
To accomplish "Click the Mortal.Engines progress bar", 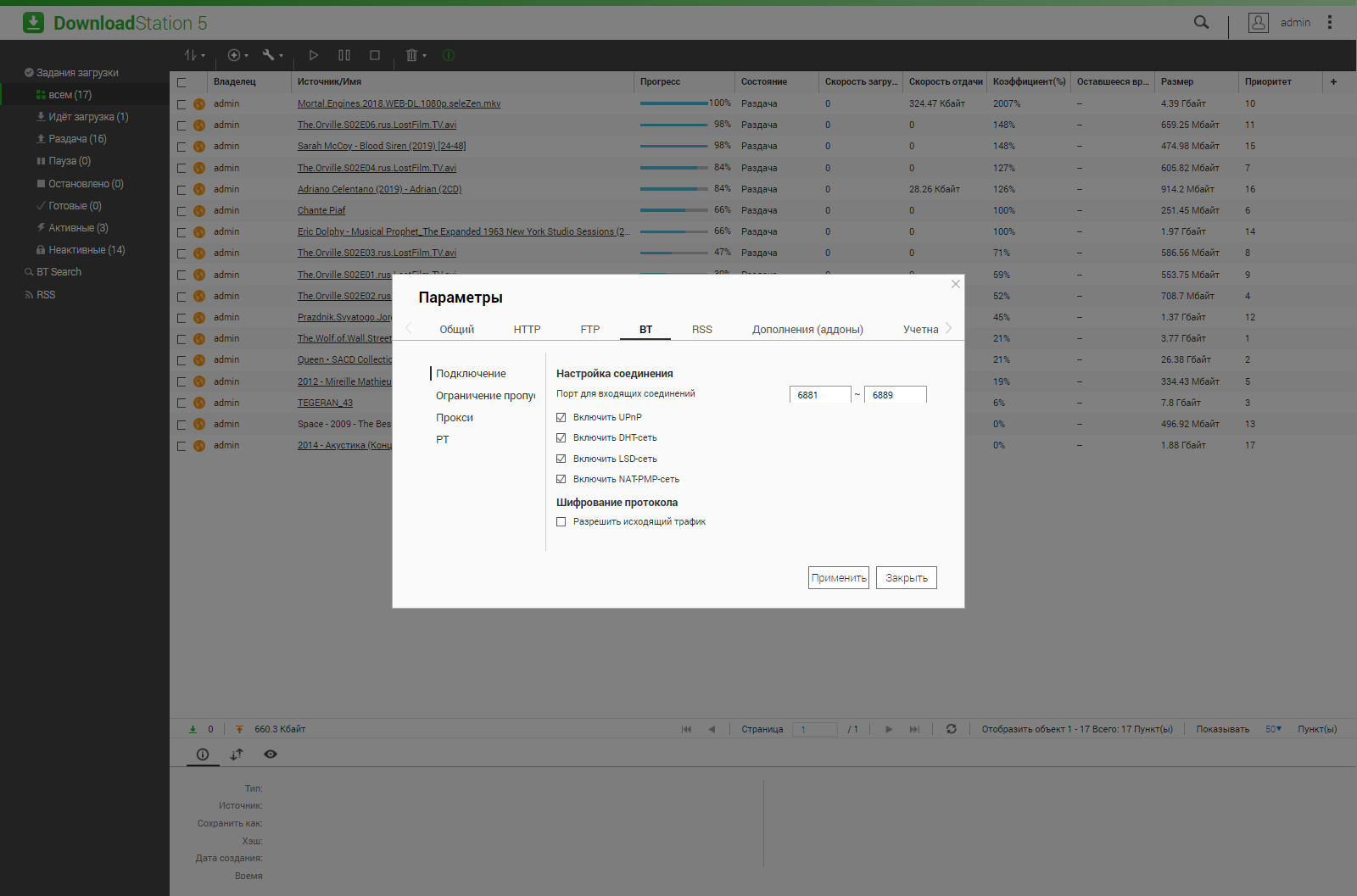I will (x=674, y=103).
